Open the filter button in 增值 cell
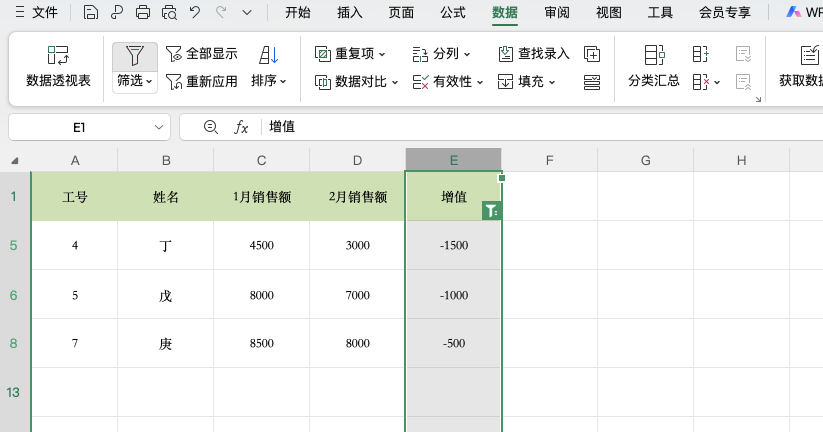This screenshot has height=432, width=823. [x=491, y=211]
